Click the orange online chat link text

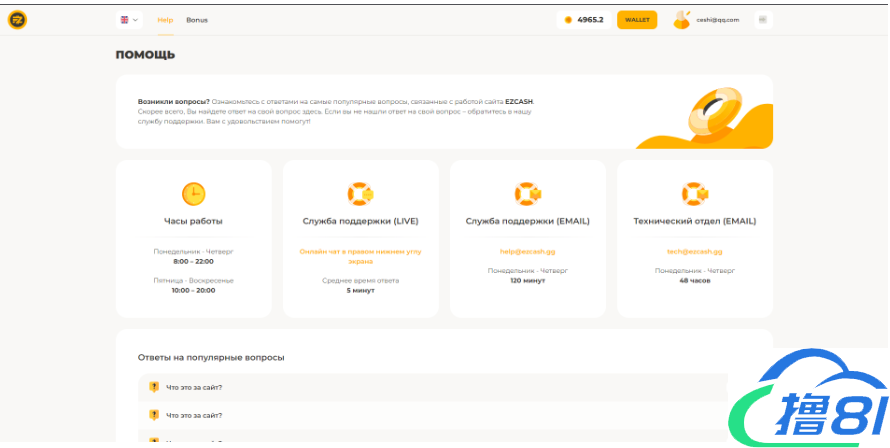pos(360,256)
